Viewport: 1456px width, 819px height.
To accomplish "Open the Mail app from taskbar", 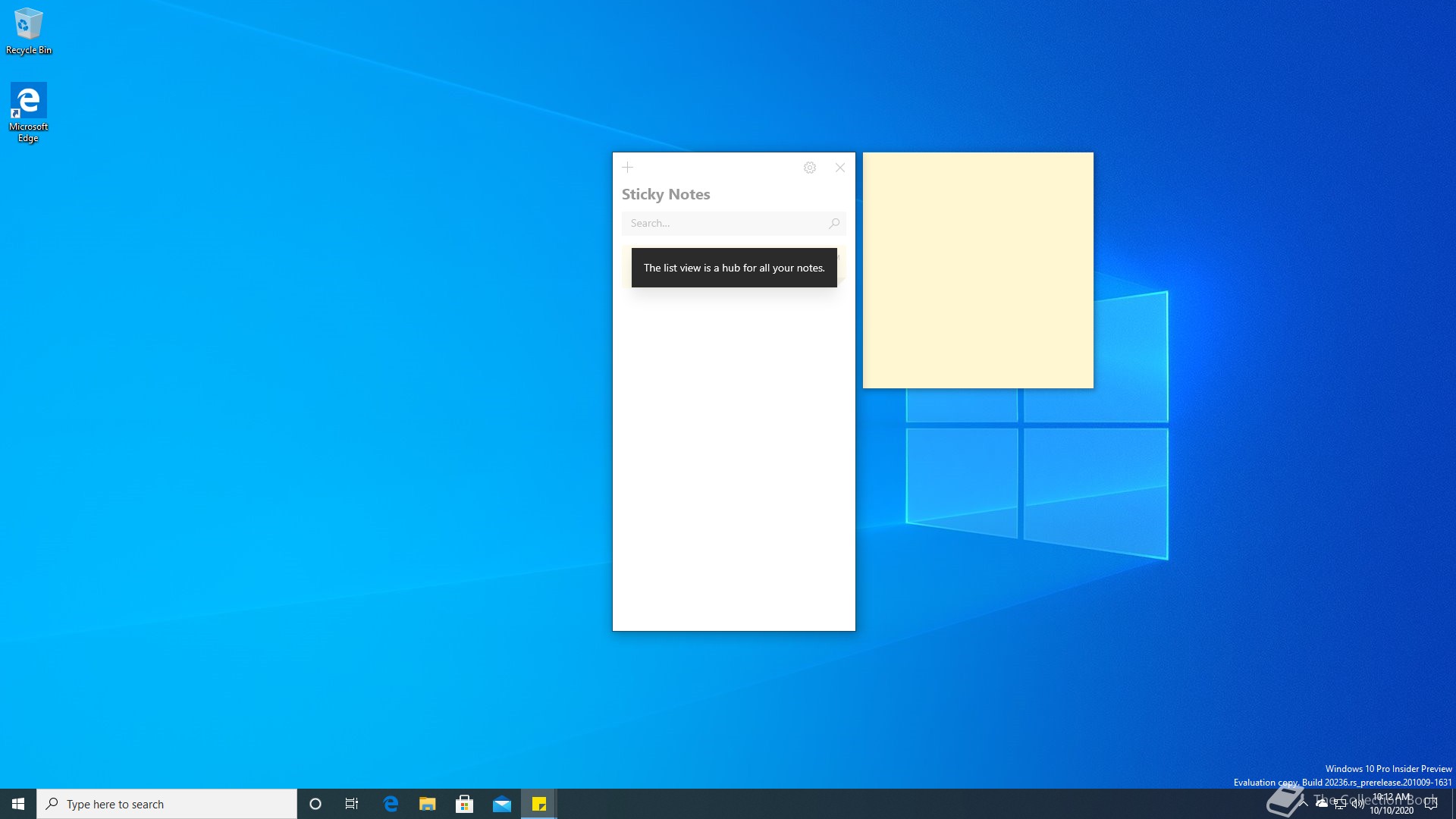I will pyautogui.click(x=502, y=804).
